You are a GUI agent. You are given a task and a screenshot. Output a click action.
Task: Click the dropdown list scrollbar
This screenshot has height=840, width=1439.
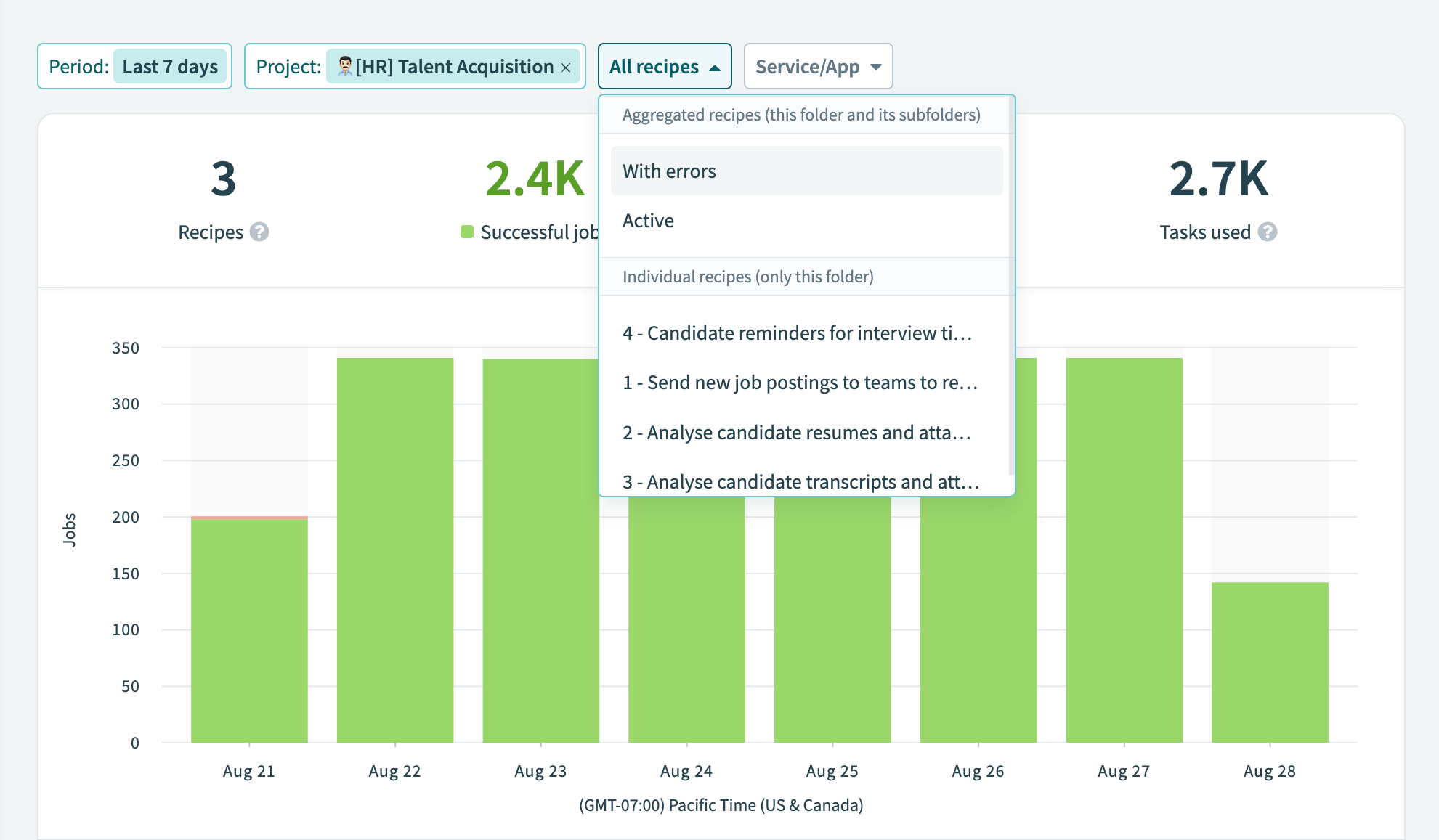click(x=1011, y=290)
